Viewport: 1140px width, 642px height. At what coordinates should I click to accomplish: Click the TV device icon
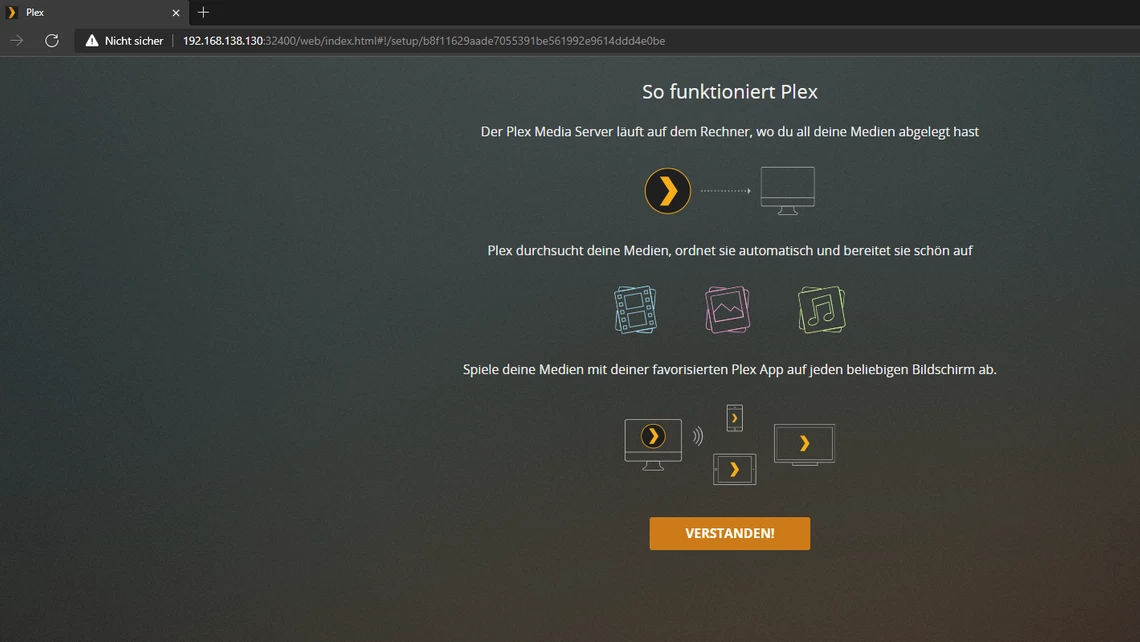[804, 443]
